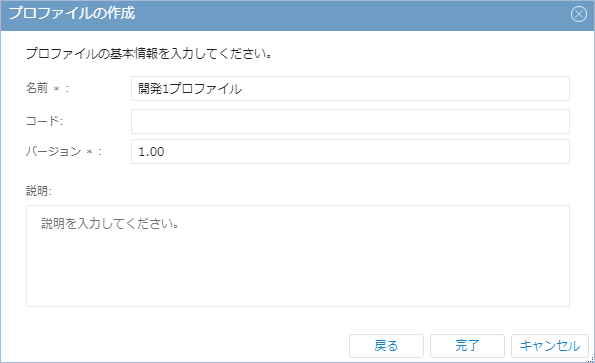The height and width of the screenshot is (363, 595).
Task: Click the required asterisk beside バージョン
Action: pyautogui.click(x=90, y=152)
